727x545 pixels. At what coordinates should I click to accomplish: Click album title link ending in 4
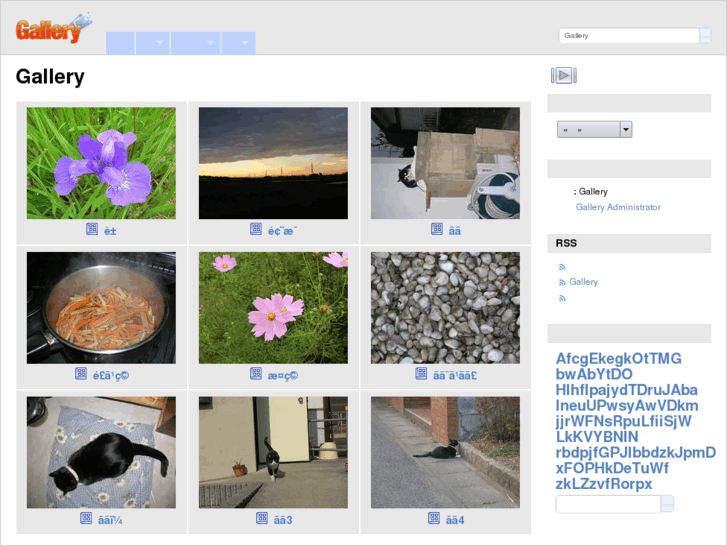(x=455, y=520)
